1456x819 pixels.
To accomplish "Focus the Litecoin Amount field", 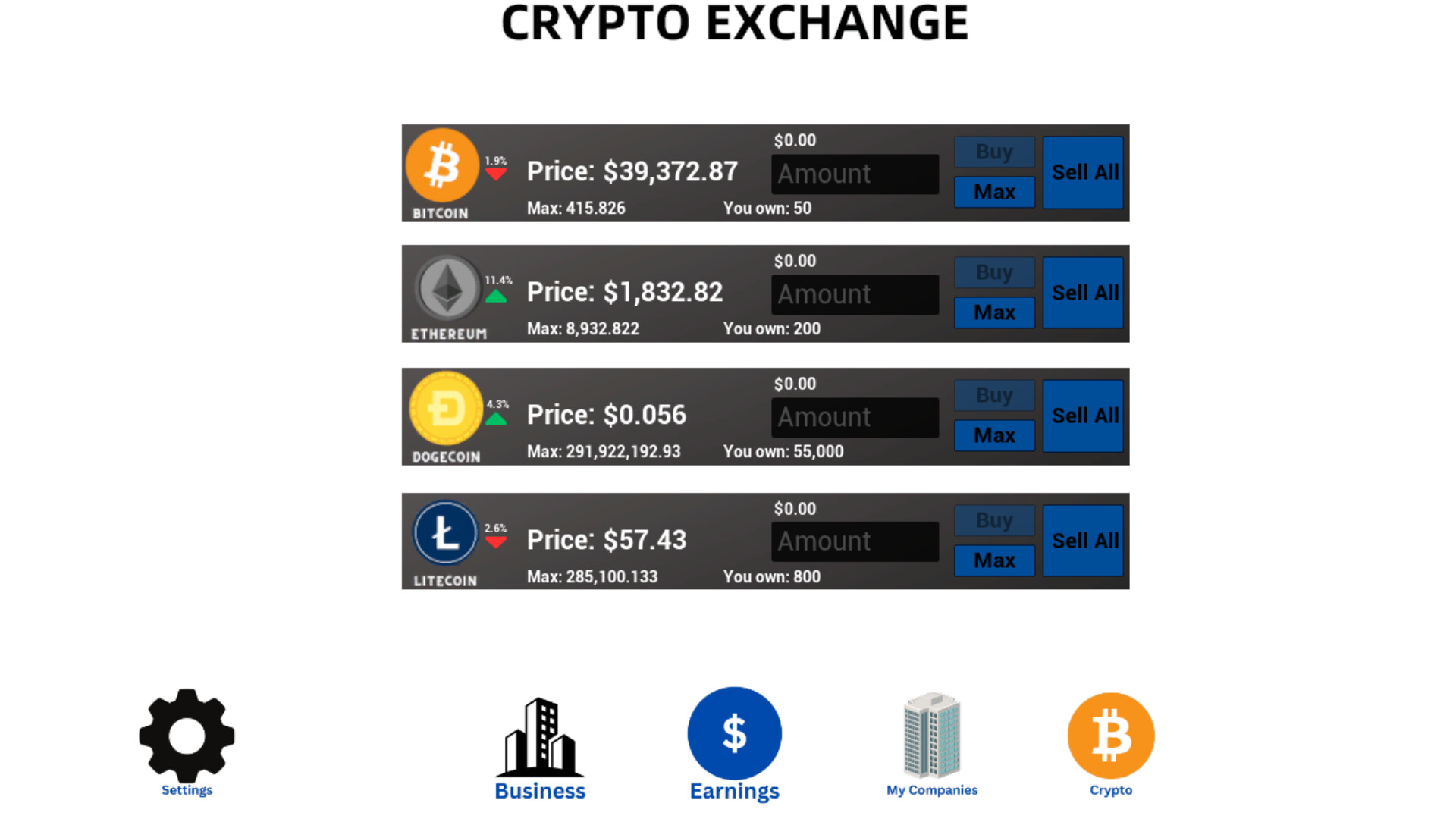I will point(855,541).
